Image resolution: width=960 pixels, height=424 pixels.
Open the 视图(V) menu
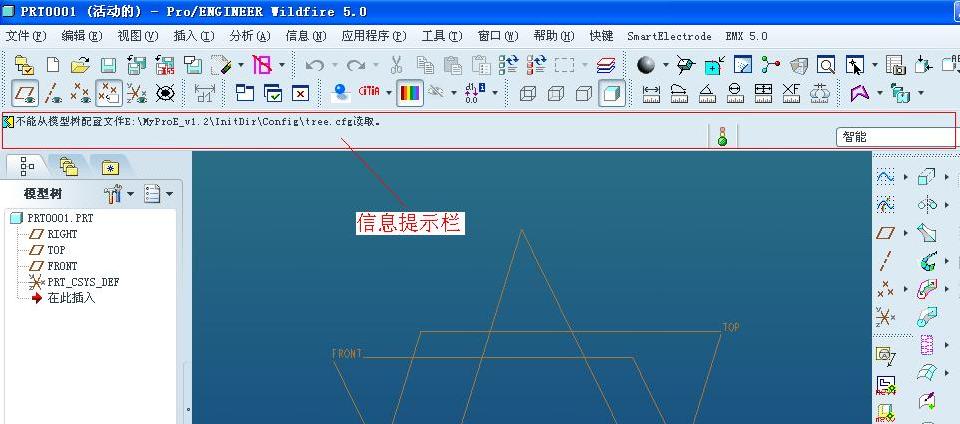click(138, 36)
